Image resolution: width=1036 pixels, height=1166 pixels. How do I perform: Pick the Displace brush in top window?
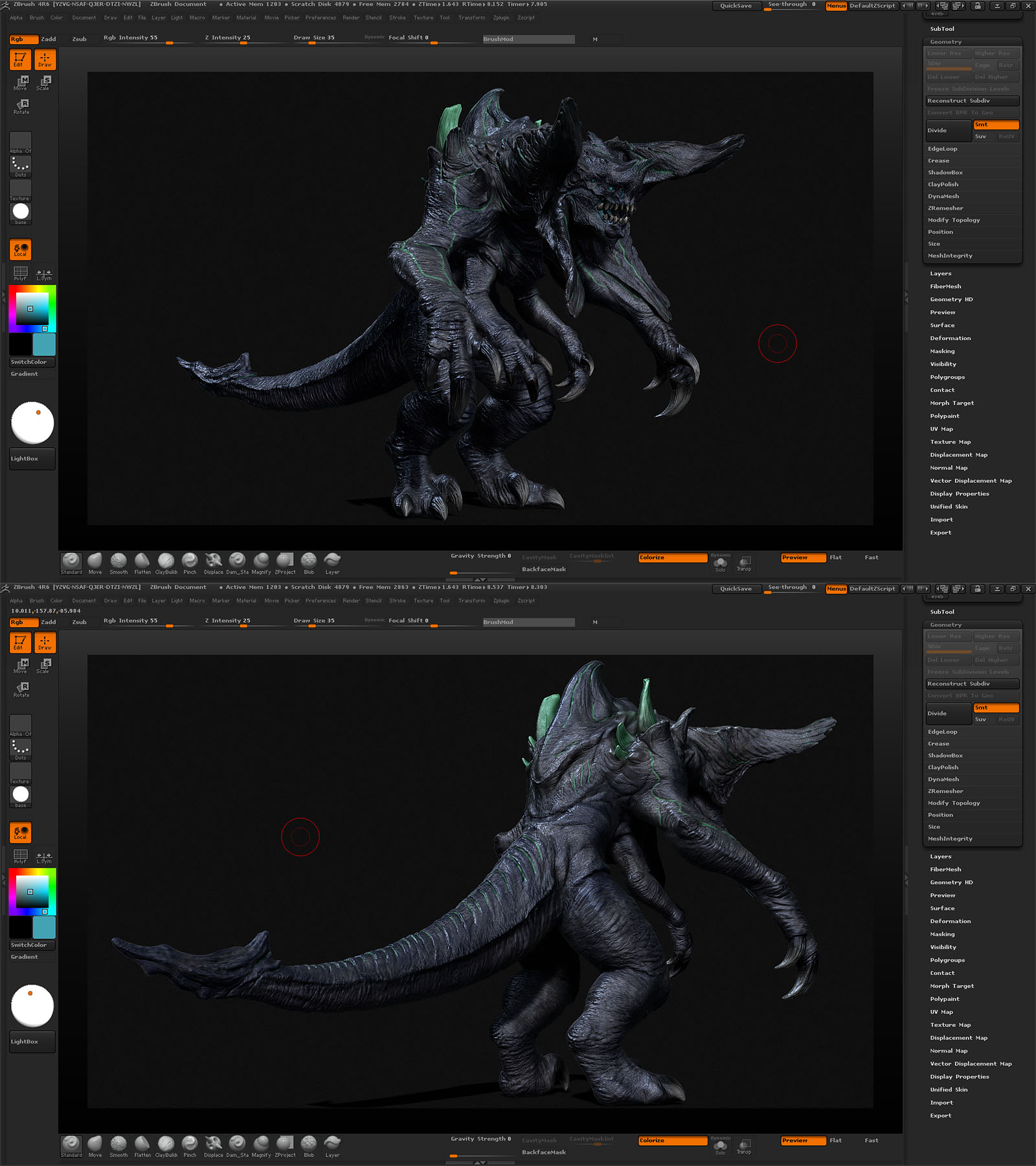pos(214,563)
